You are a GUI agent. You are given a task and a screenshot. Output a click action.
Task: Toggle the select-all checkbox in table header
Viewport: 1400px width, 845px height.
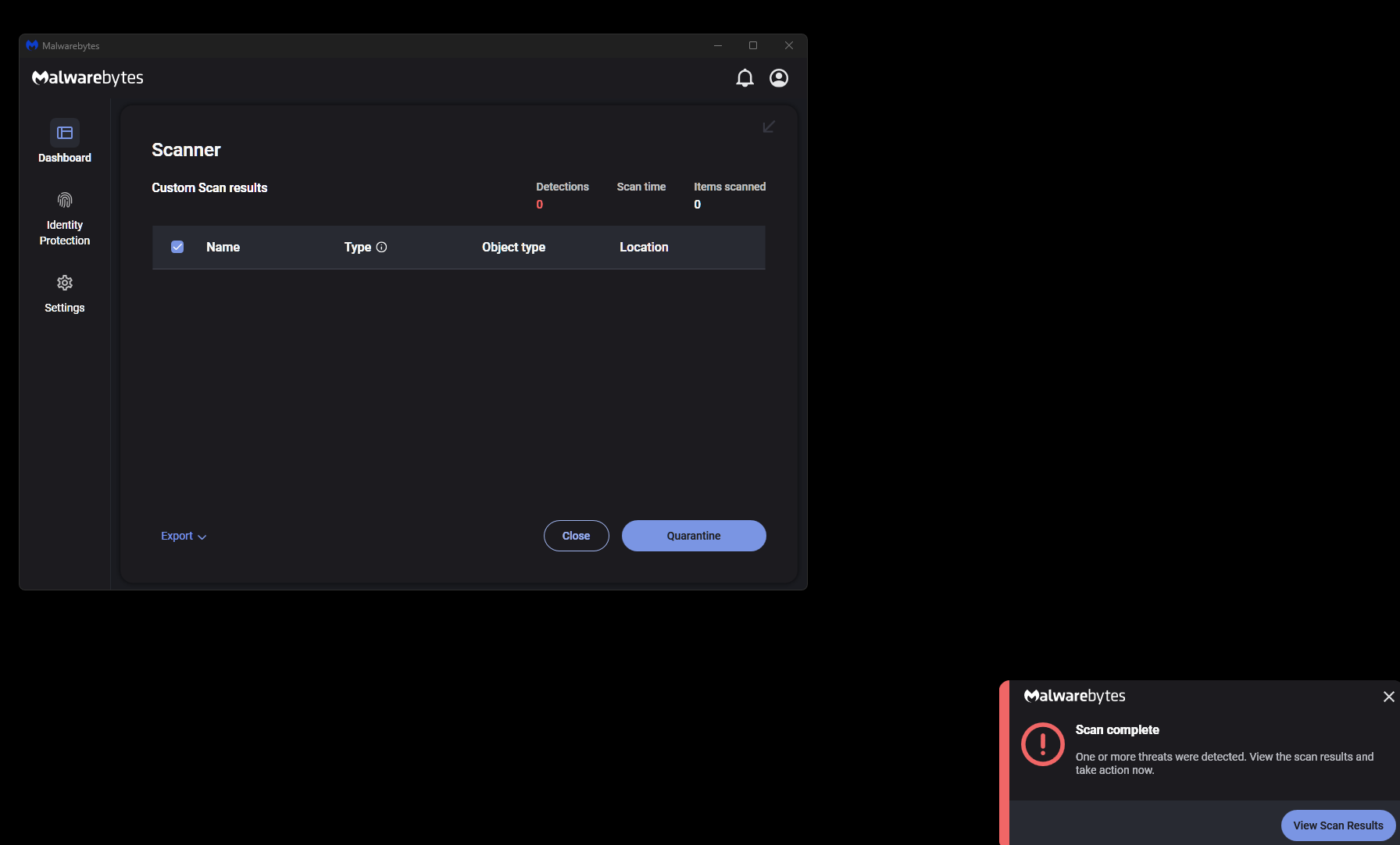[x=177, y=247]
